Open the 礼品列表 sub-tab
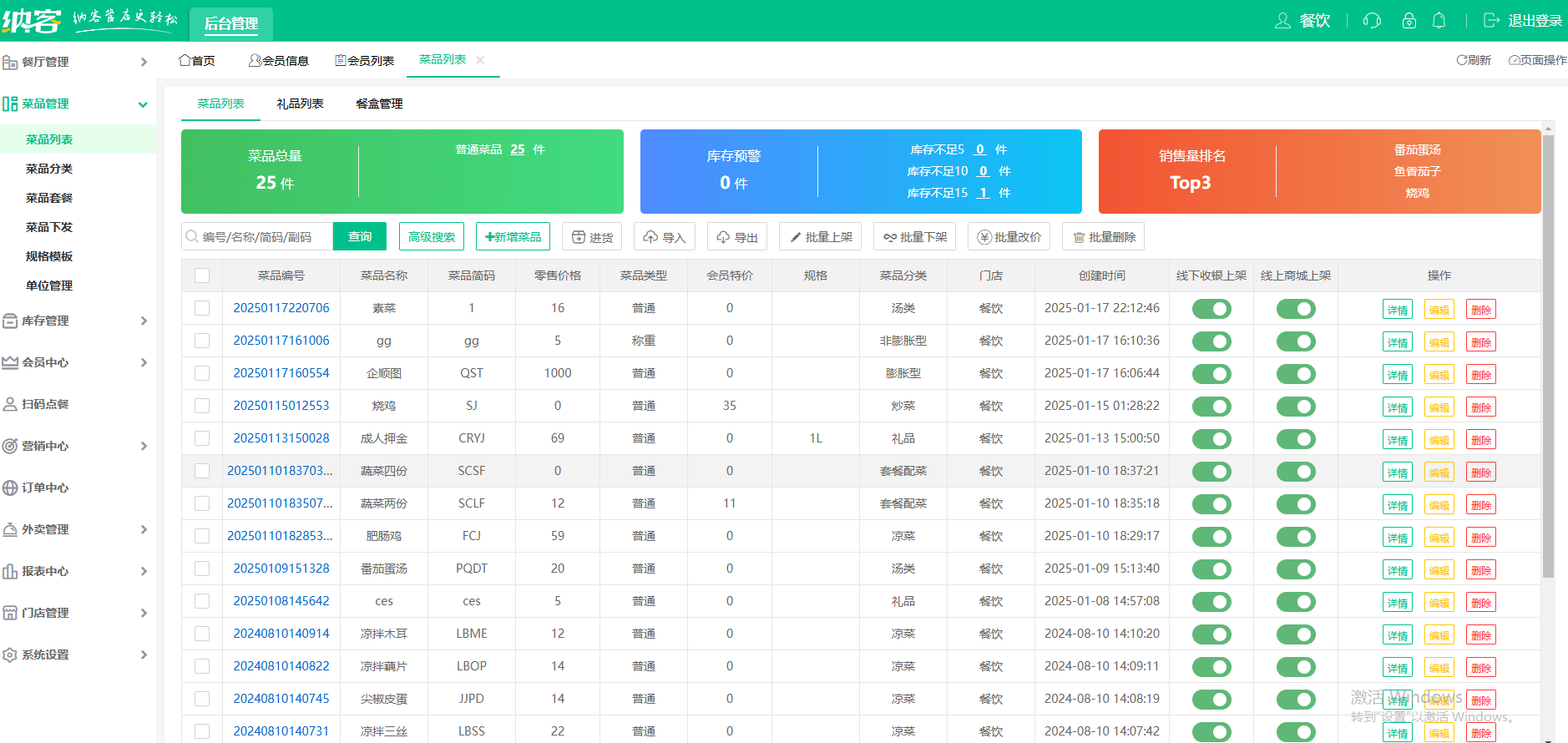 click(300, 104)
